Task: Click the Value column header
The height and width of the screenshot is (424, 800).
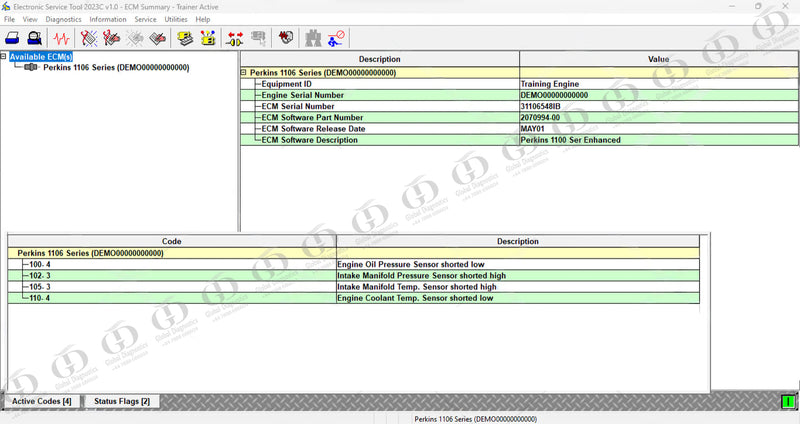Action: 659,59
